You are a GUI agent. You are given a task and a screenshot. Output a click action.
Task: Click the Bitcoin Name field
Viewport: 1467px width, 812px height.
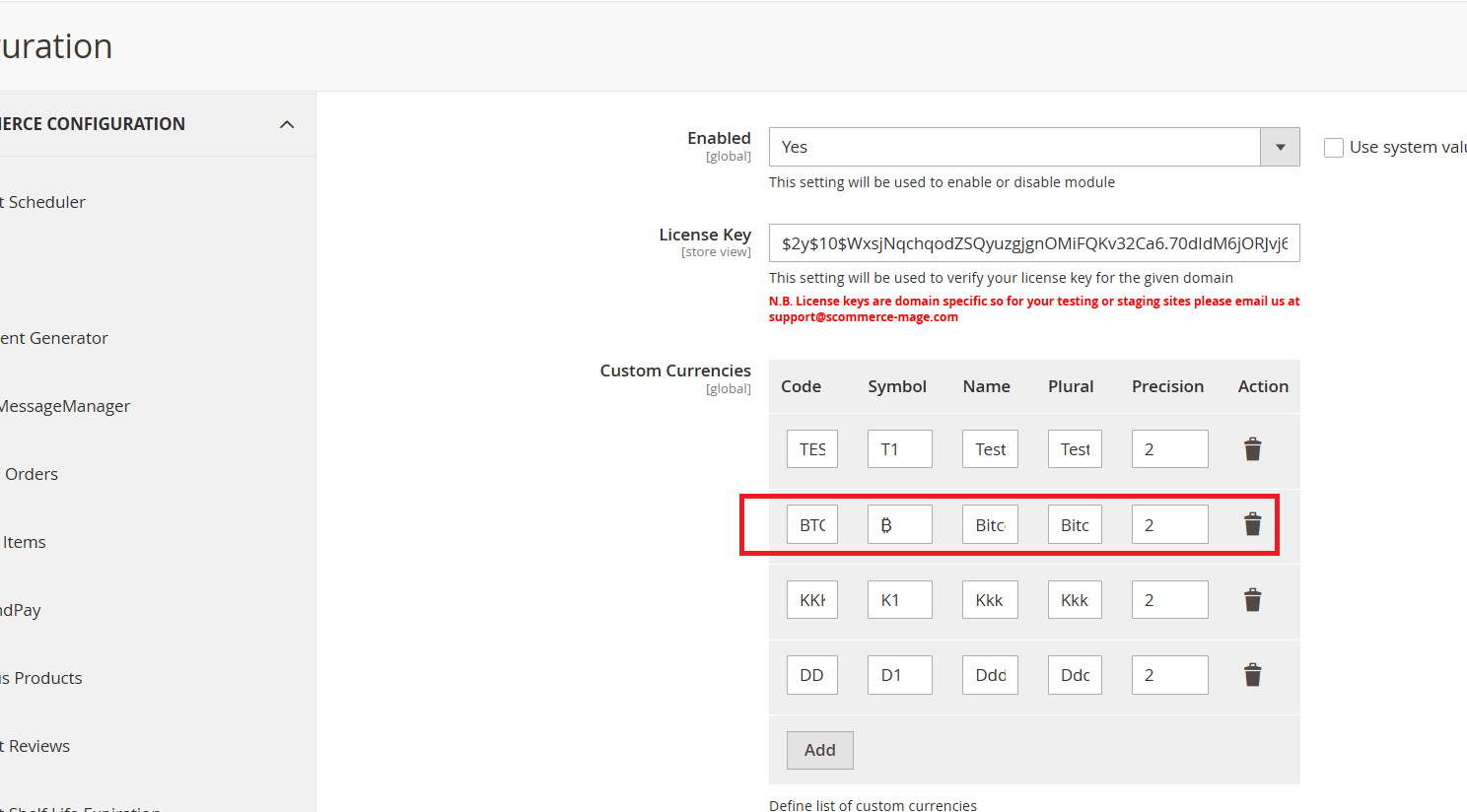point(990,525)
